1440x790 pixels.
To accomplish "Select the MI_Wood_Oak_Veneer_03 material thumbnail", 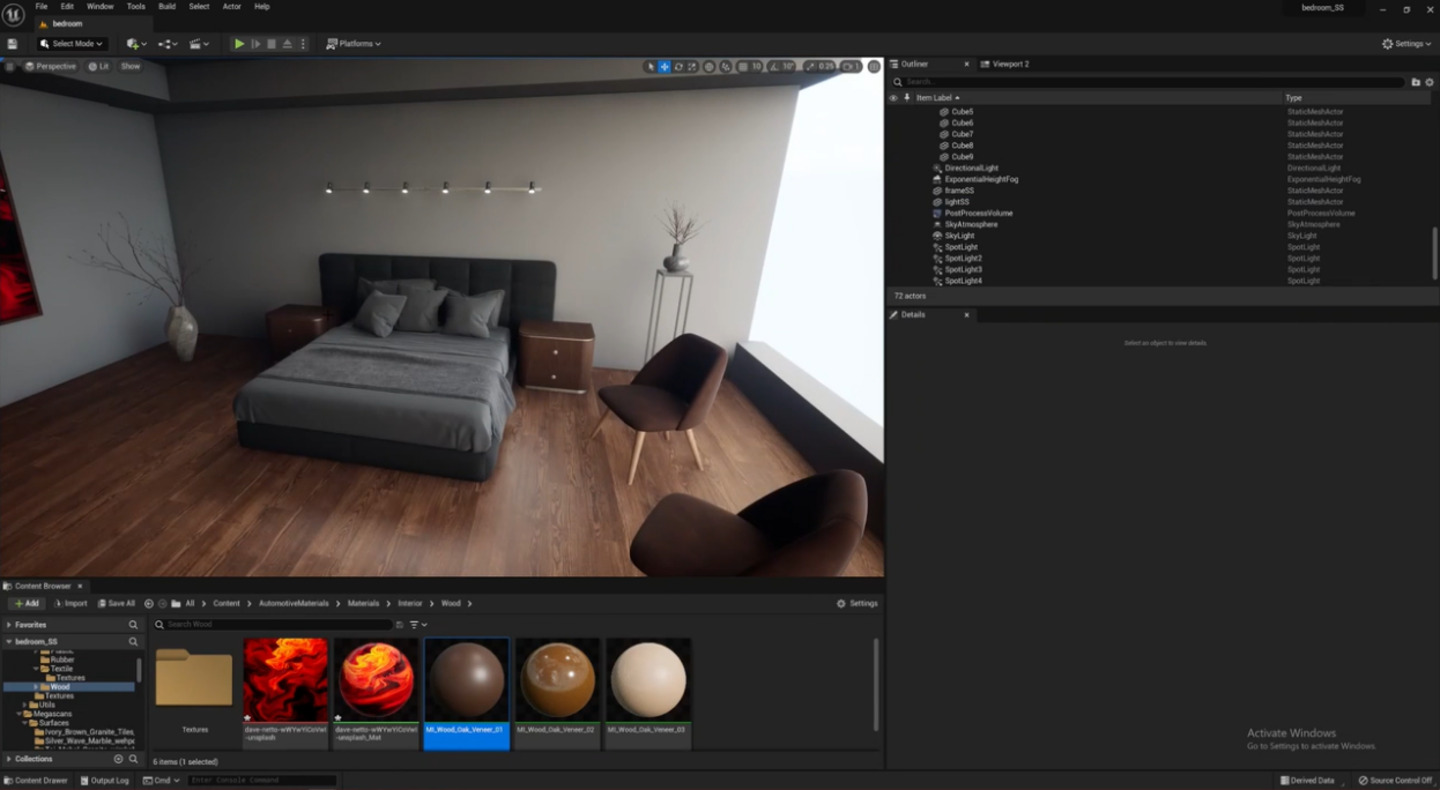I will tap(648, 680).
